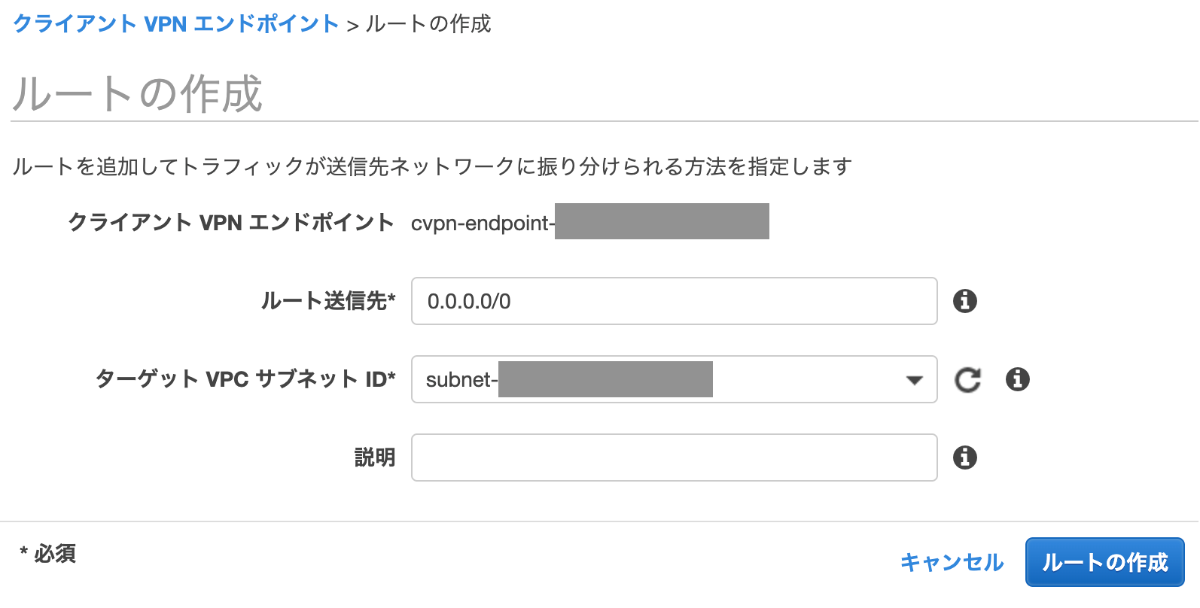Image resolution: width=1200 pixels, height=608 pixels.
Task: Show info tooltip for 説明 field
Action: click(965, 457)
